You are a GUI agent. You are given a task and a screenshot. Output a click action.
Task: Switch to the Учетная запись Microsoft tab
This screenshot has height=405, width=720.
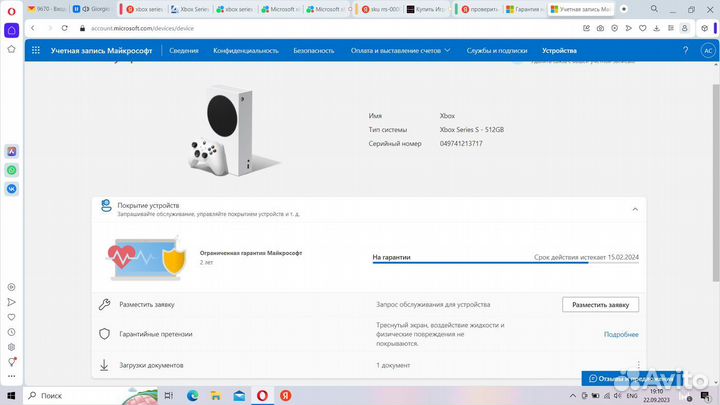coord(581,9)
